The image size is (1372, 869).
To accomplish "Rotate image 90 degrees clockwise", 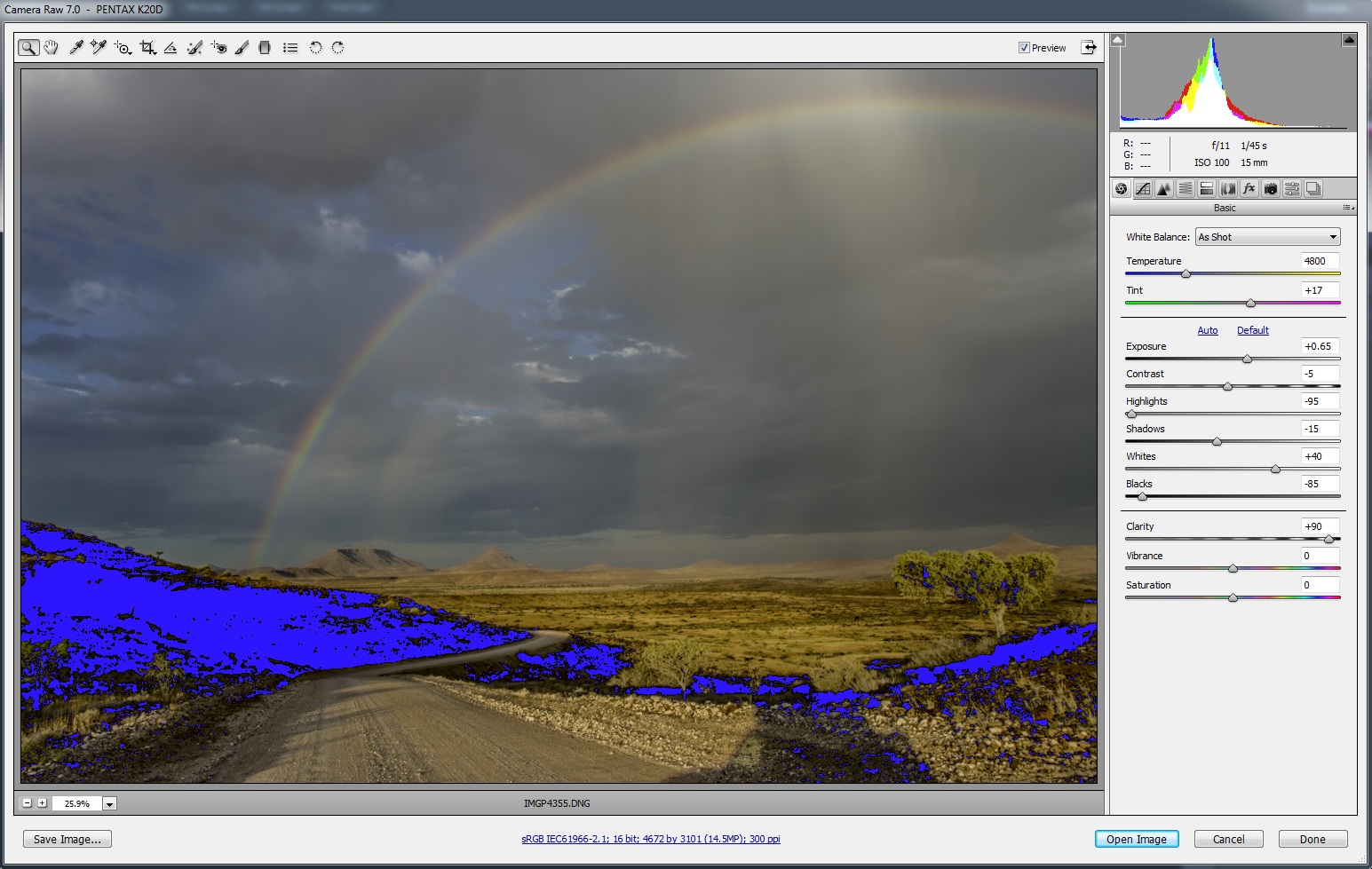I will (x=337, y=48).
